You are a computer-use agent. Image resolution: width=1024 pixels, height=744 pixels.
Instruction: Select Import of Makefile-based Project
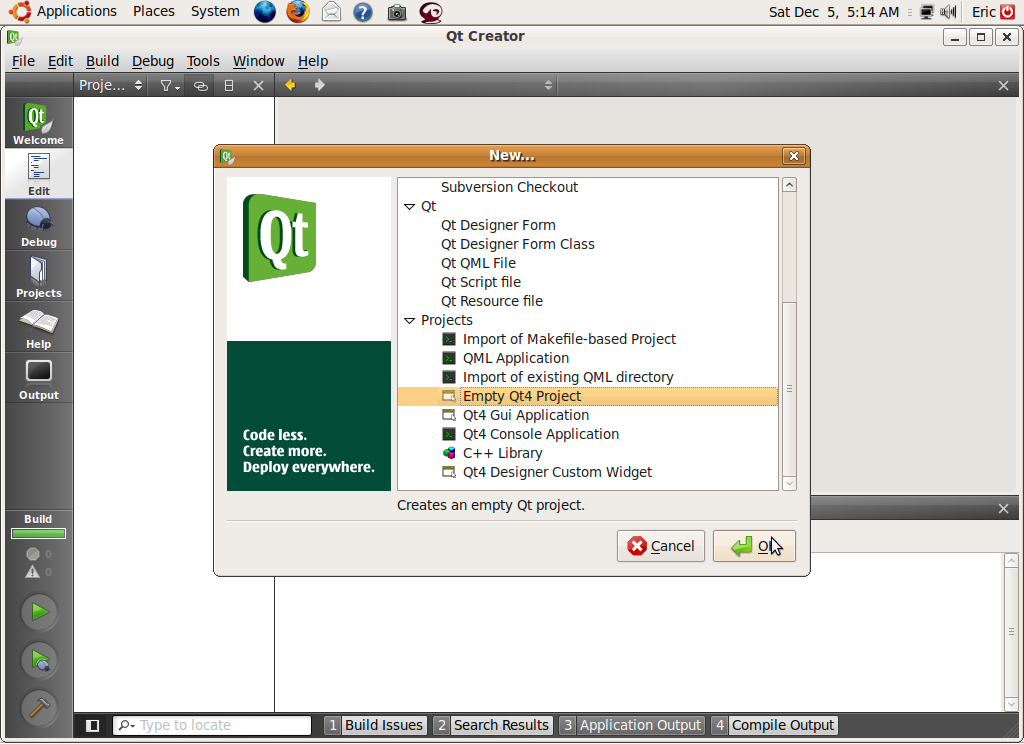[x=569, y=340]
